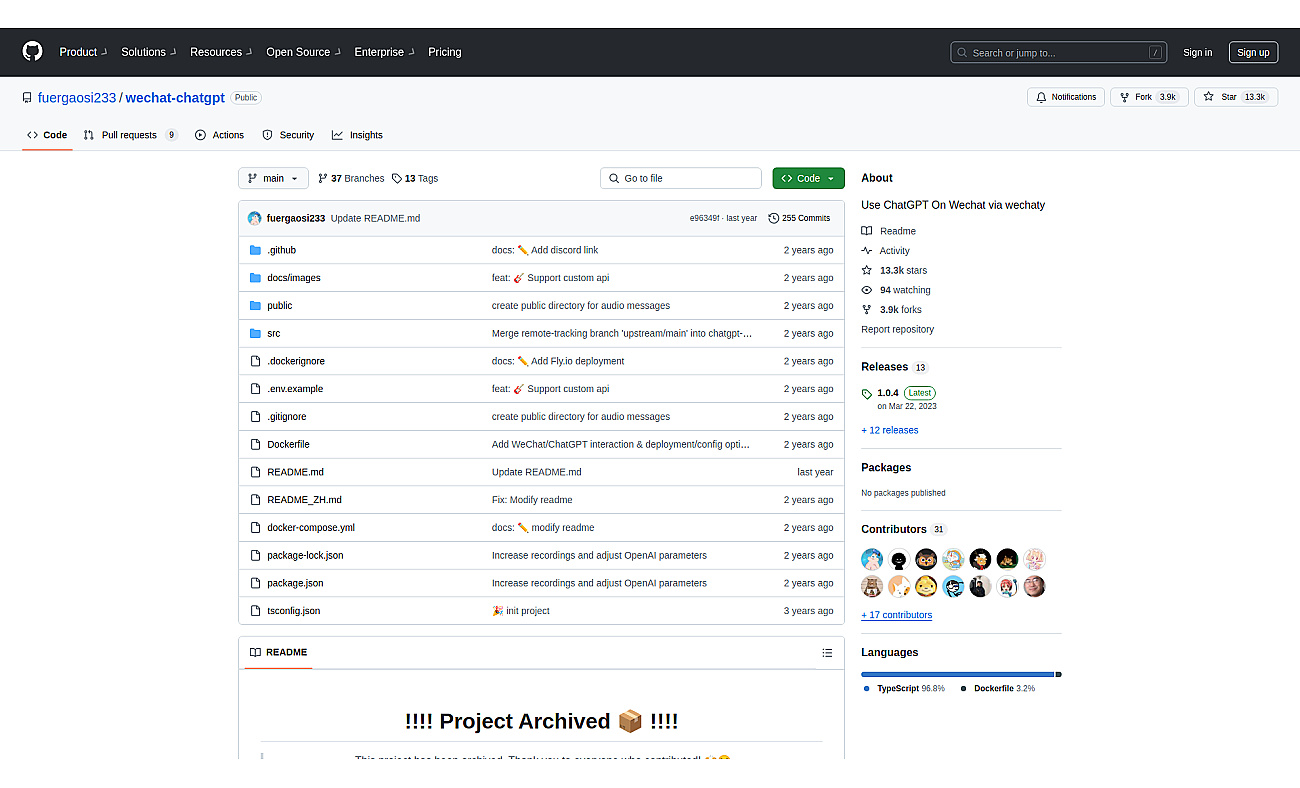Open the Open Source header menu
1300x788 pixels.
[303, 52]
